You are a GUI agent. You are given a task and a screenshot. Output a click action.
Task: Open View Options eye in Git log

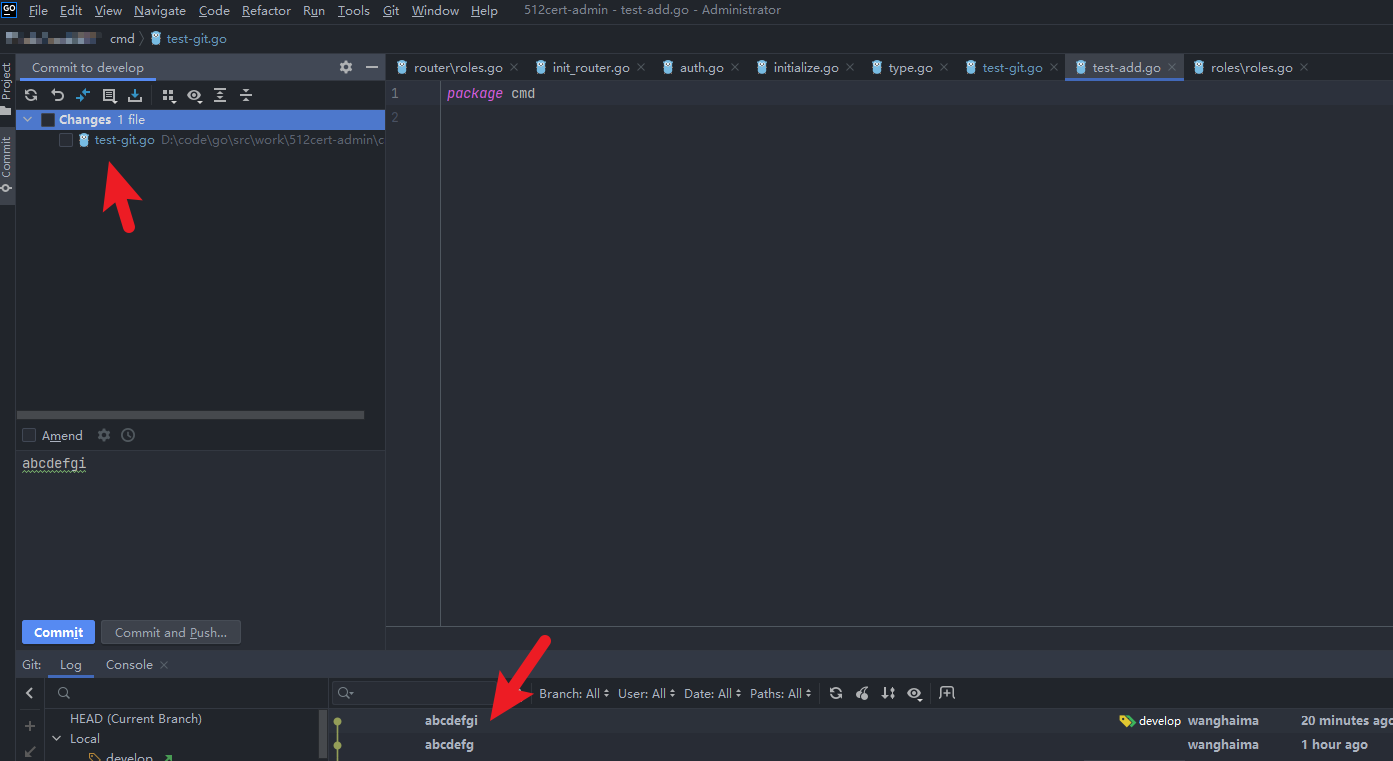[914, 693]
